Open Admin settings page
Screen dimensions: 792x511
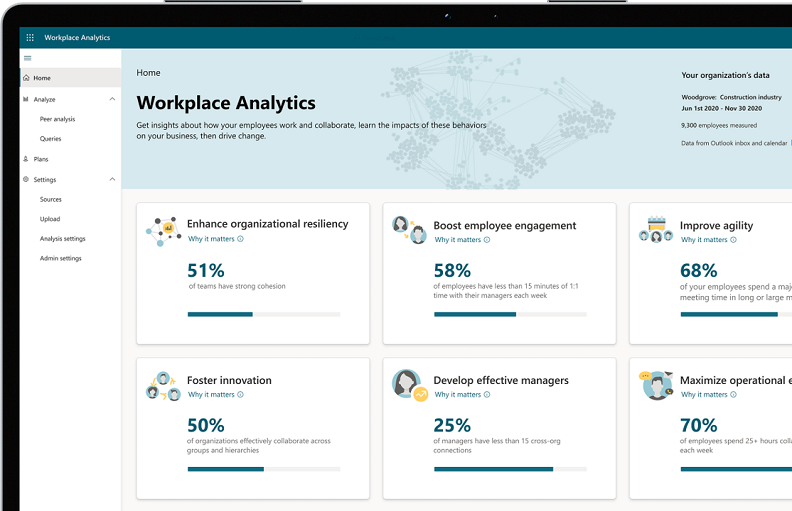pos(61,258)
